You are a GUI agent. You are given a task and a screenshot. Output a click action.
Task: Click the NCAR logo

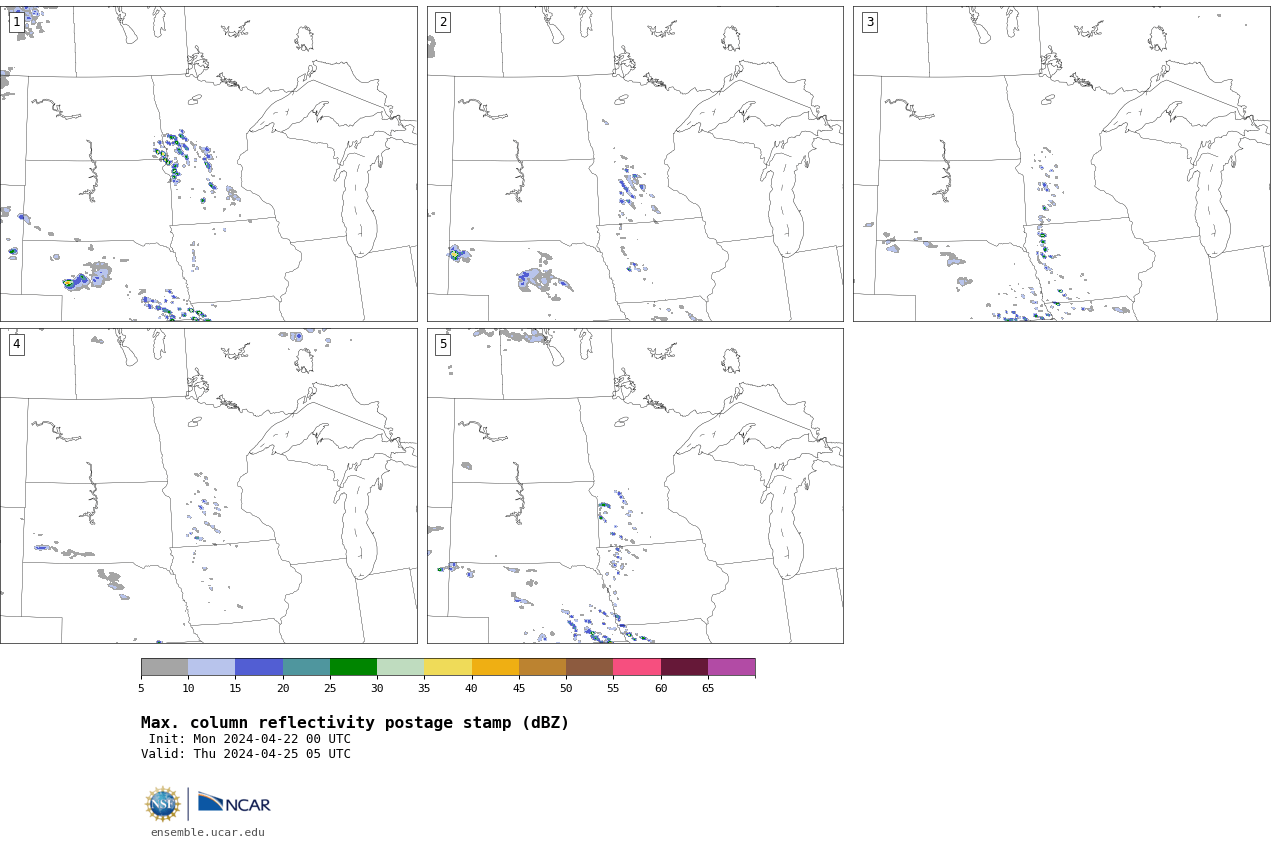(234, 804)
